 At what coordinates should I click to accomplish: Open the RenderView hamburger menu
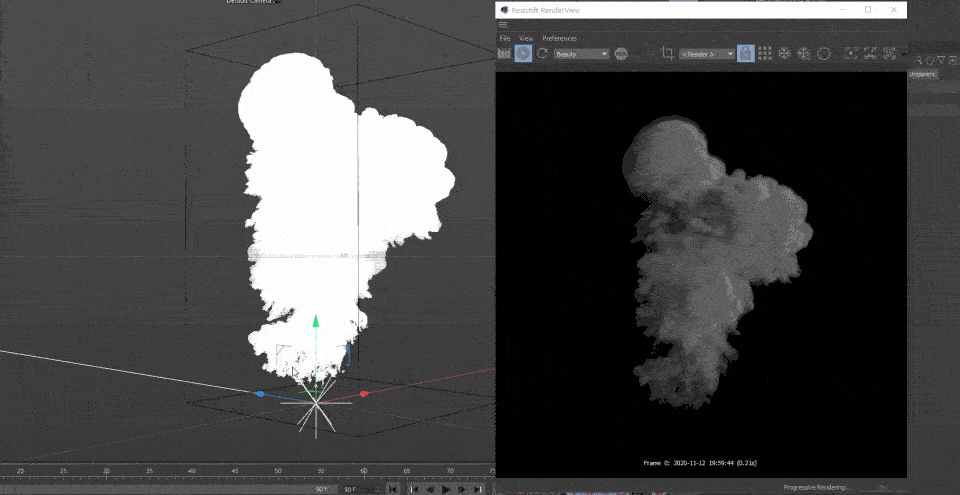(503, 25)
